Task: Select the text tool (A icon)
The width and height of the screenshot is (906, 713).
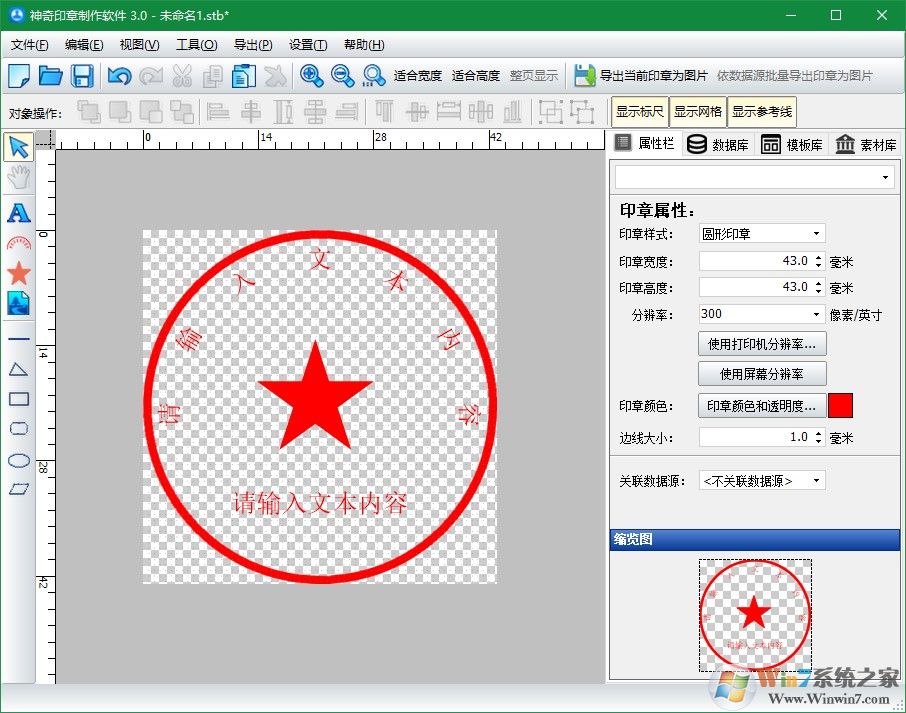Action: 18,212
